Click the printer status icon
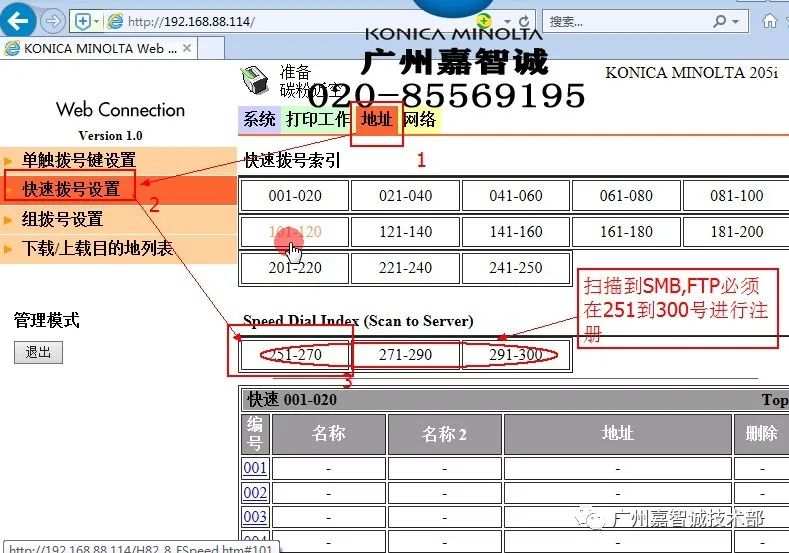The height and width of the screenshot is (553, 789). [x=255, y=80]
